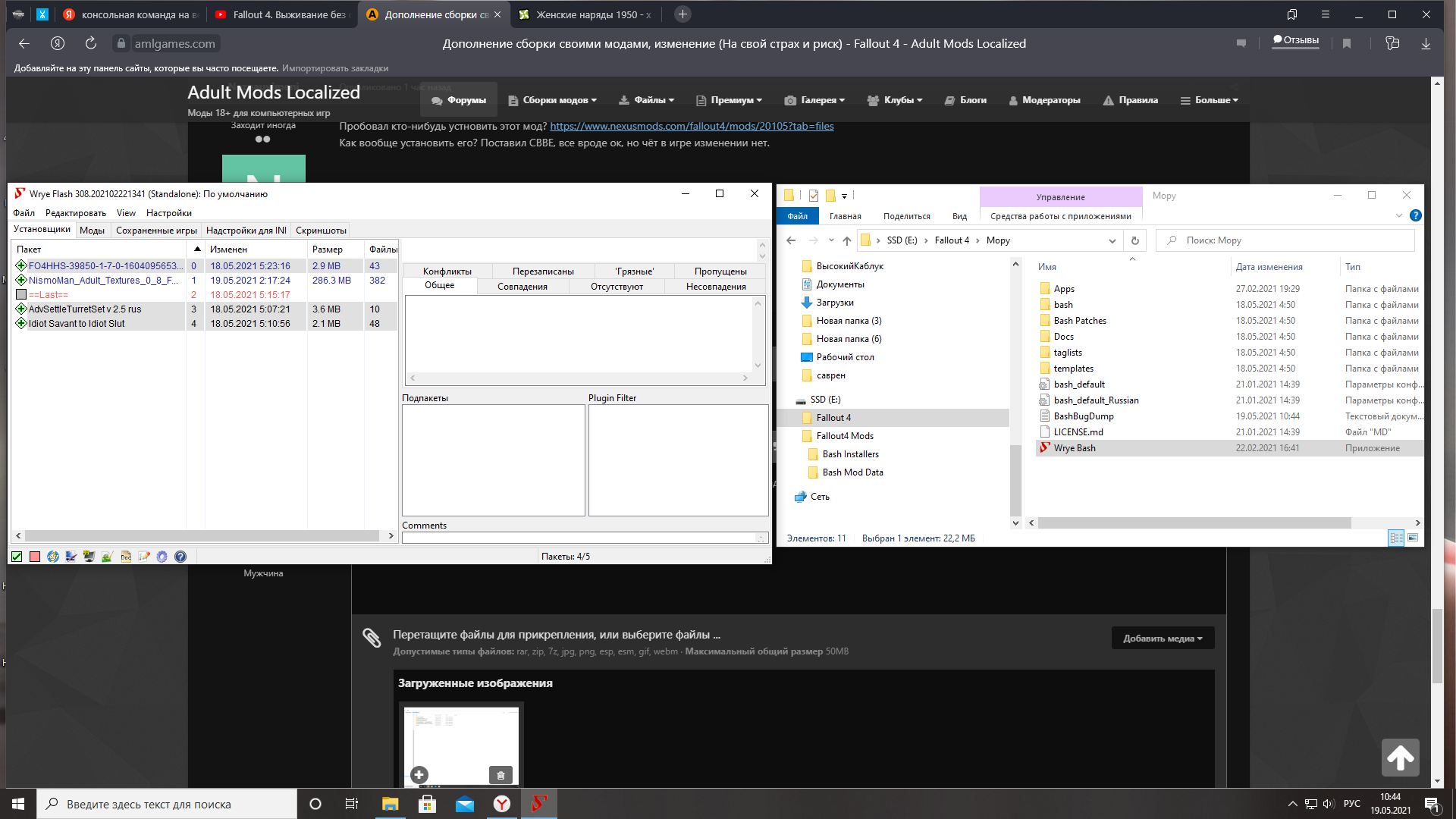Open Wrye Bash help question-mark icon

(x=180, y=557)
